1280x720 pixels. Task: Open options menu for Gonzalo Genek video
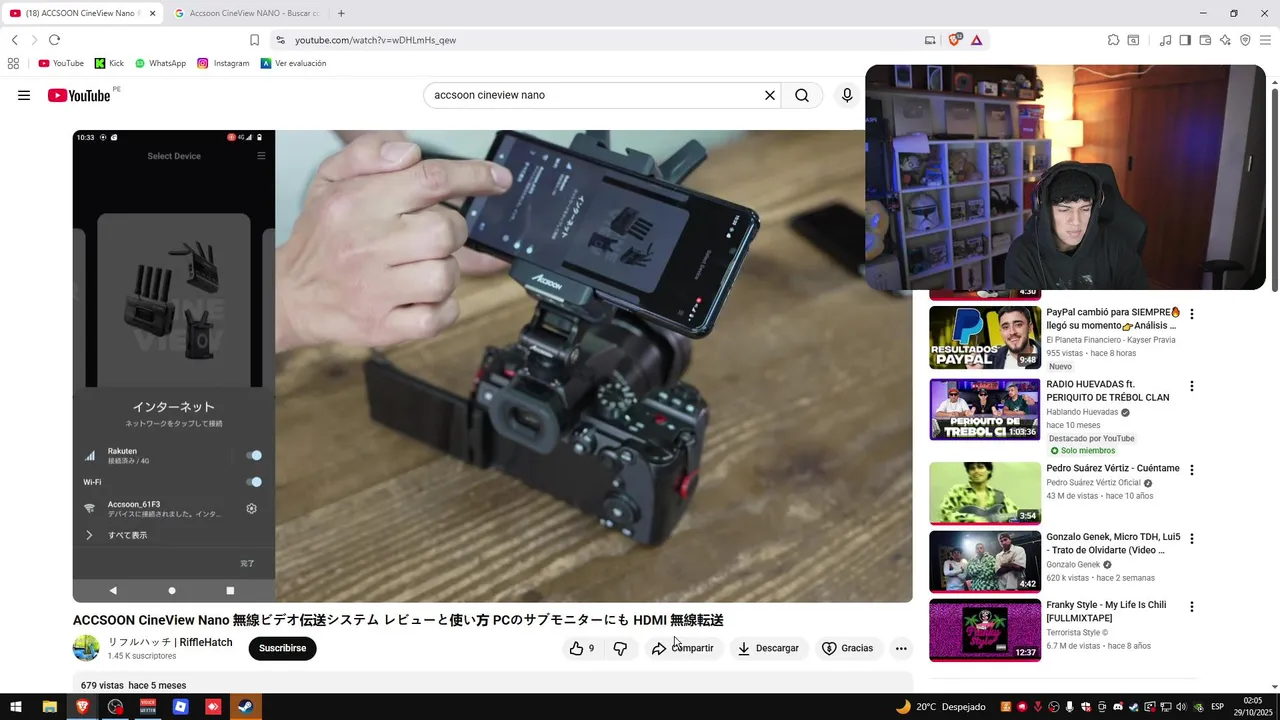[x=1191, y=538]
